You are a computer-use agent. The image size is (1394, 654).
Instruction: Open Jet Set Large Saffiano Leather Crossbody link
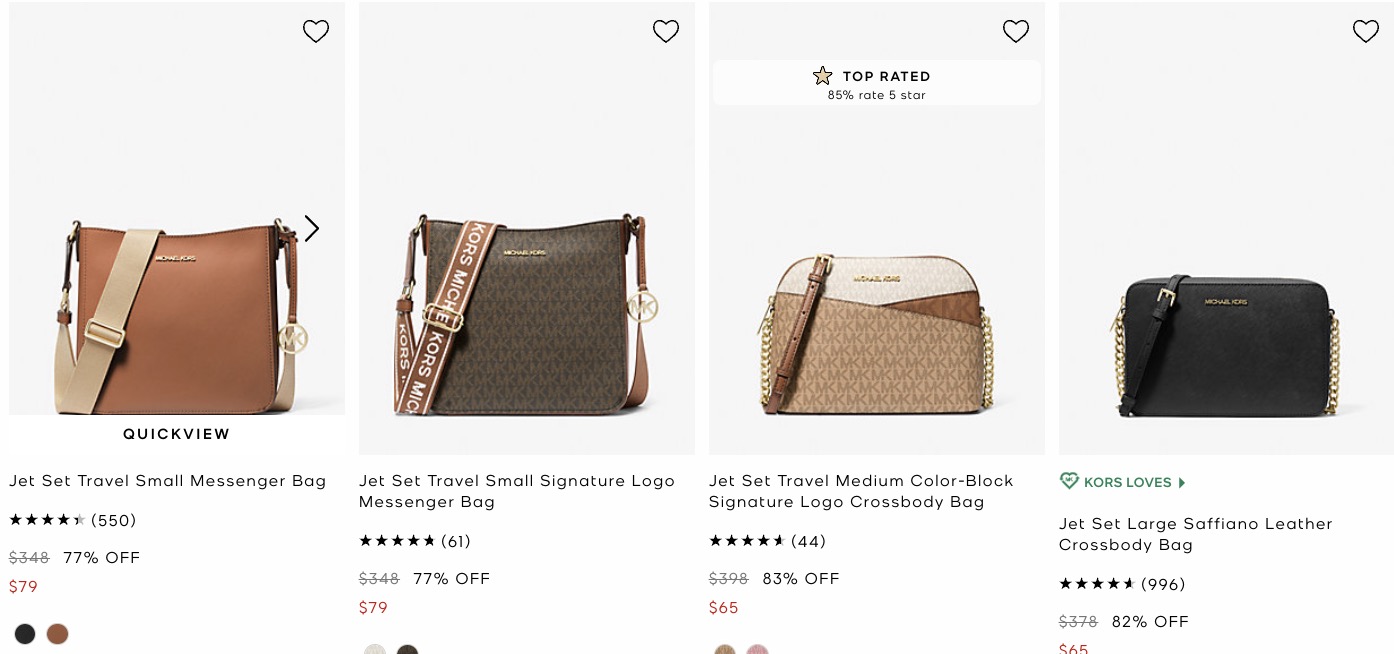1195,534
